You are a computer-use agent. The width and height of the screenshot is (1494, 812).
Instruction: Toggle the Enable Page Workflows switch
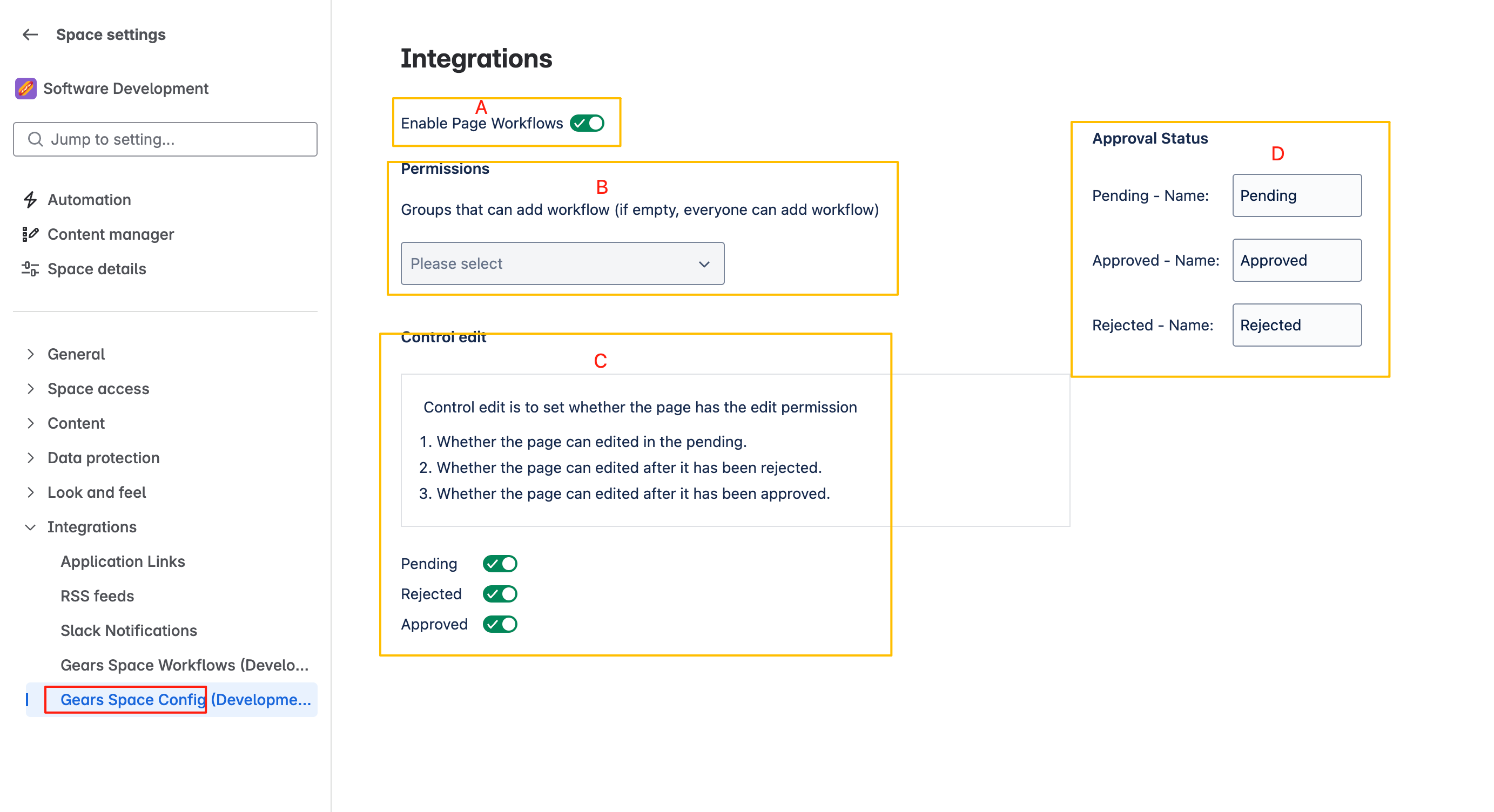[587, 124]
